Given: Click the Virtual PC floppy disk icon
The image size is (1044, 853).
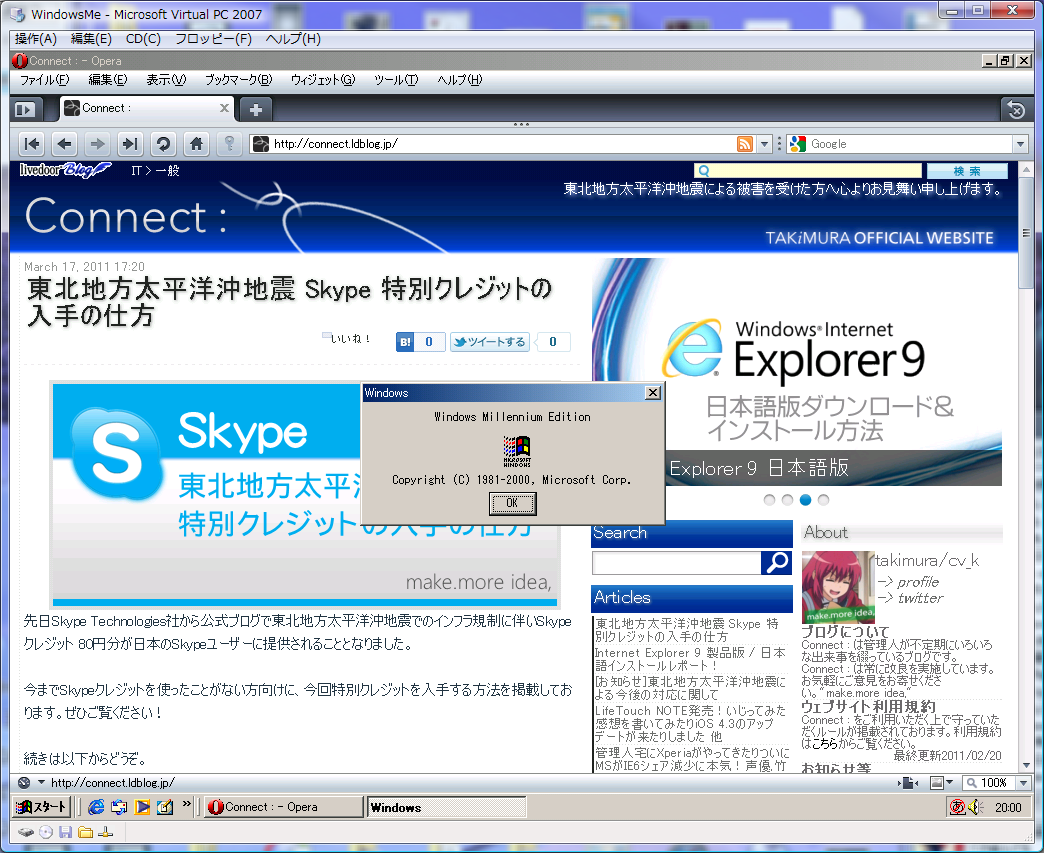Looking at the screenshot, I should point(65,832).
